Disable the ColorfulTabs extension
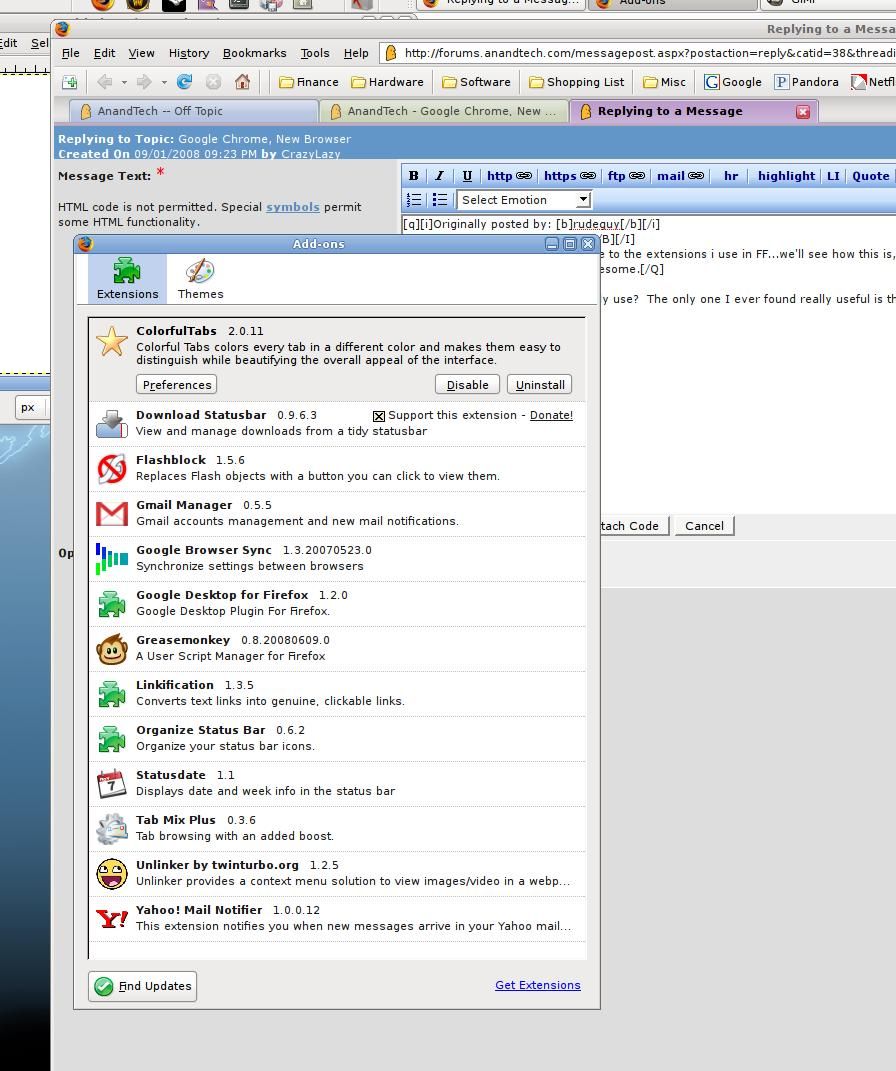Image resolution: width=896 pixels, height=1071 pixels. pos(467,385)
